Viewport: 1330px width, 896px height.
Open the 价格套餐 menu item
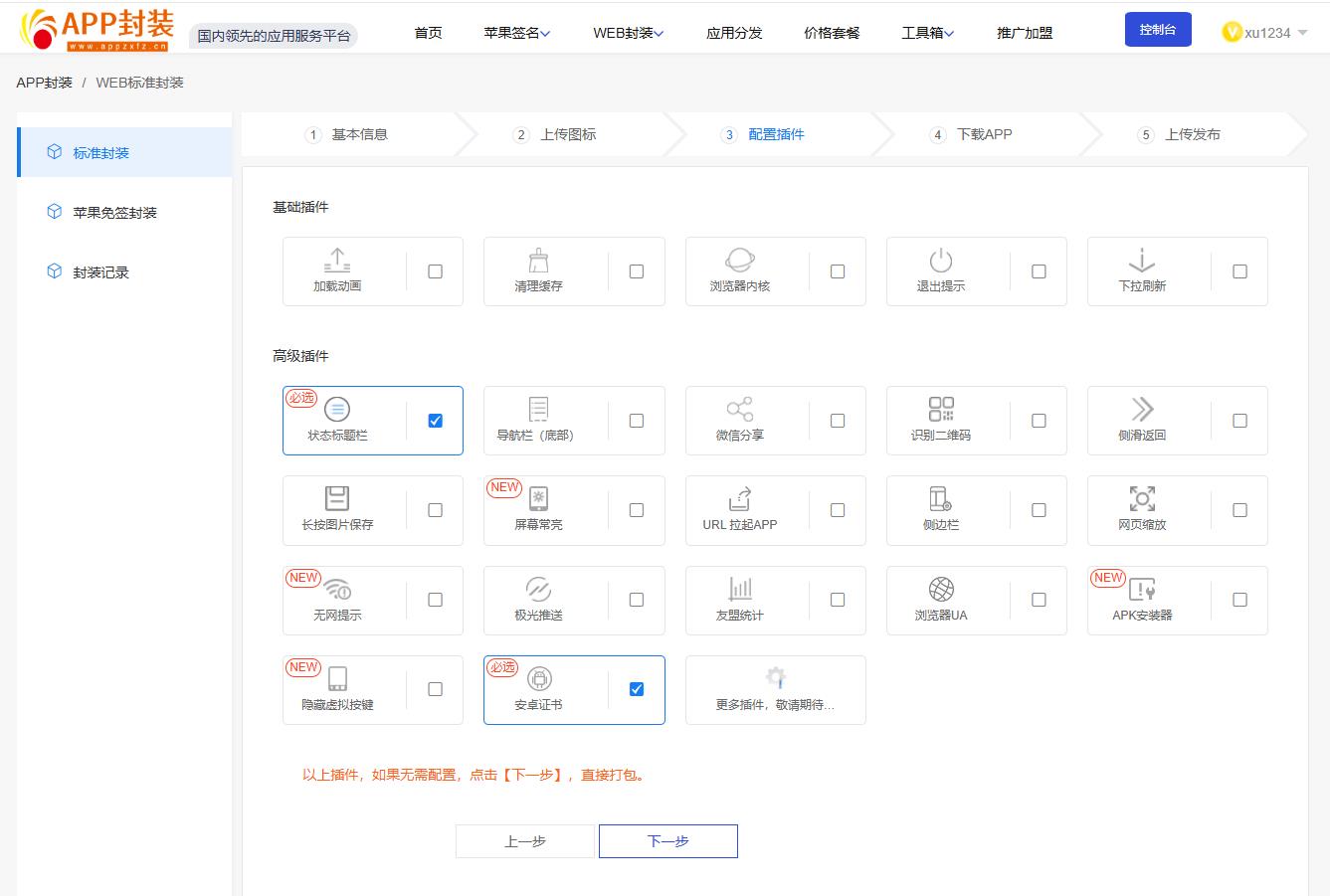tap(832, 33)
